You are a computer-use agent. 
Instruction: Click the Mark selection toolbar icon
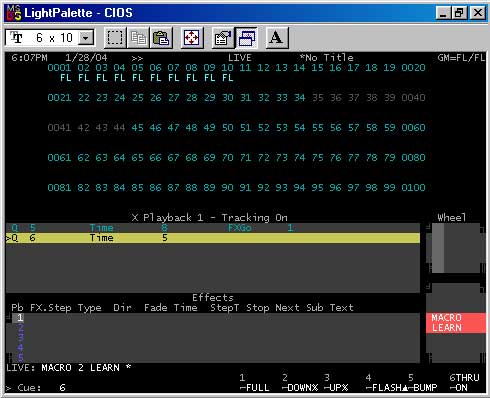[115, 38]
